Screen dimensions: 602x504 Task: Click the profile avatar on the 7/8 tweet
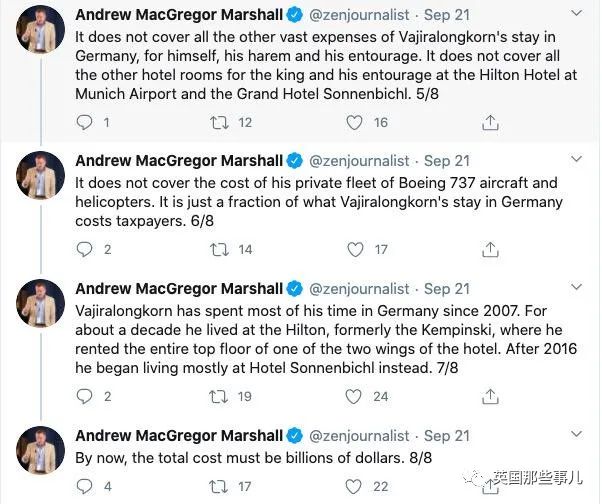[40, 303]
